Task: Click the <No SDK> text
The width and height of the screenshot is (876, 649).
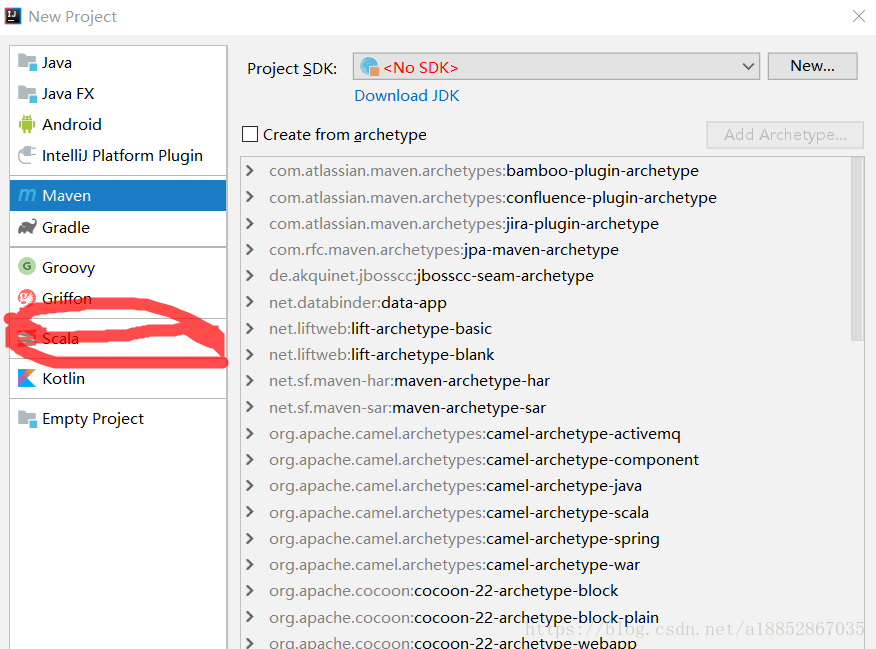Action: [x=421, y=68]
